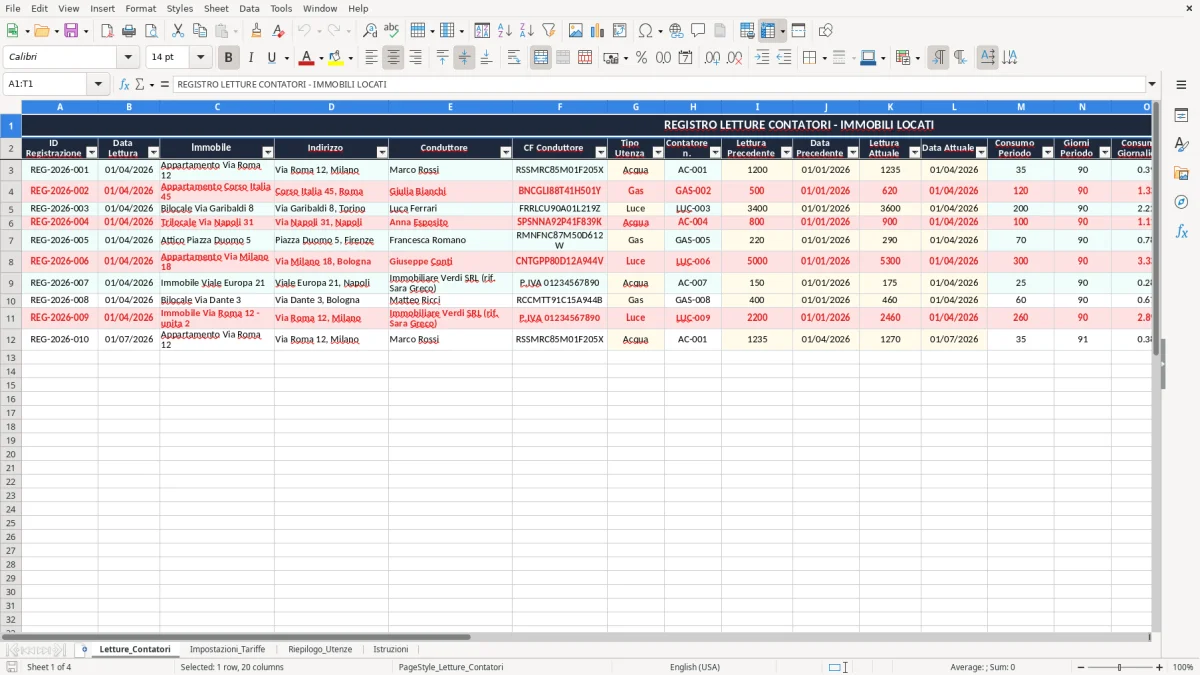This screenshot has height=675, width=1200.
Task: Open Background Color dropdown arrow
Action: pos(350,58)
